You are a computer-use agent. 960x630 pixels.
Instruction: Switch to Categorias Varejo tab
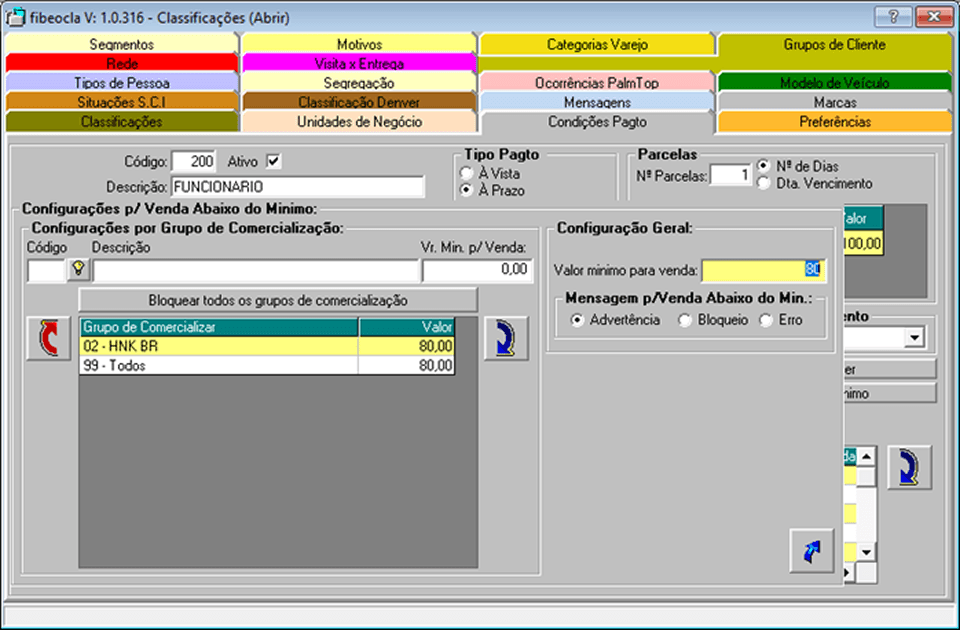(597, 44)
